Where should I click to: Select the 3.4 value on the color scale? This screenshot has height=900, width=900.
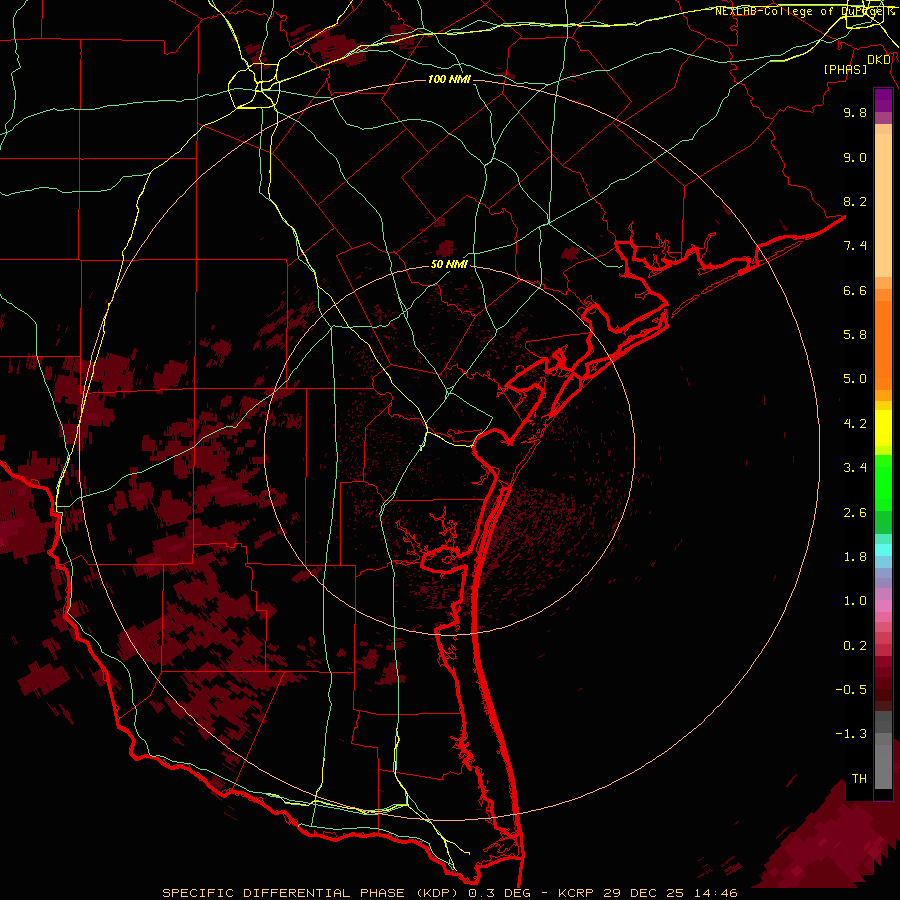coord(855,468)
